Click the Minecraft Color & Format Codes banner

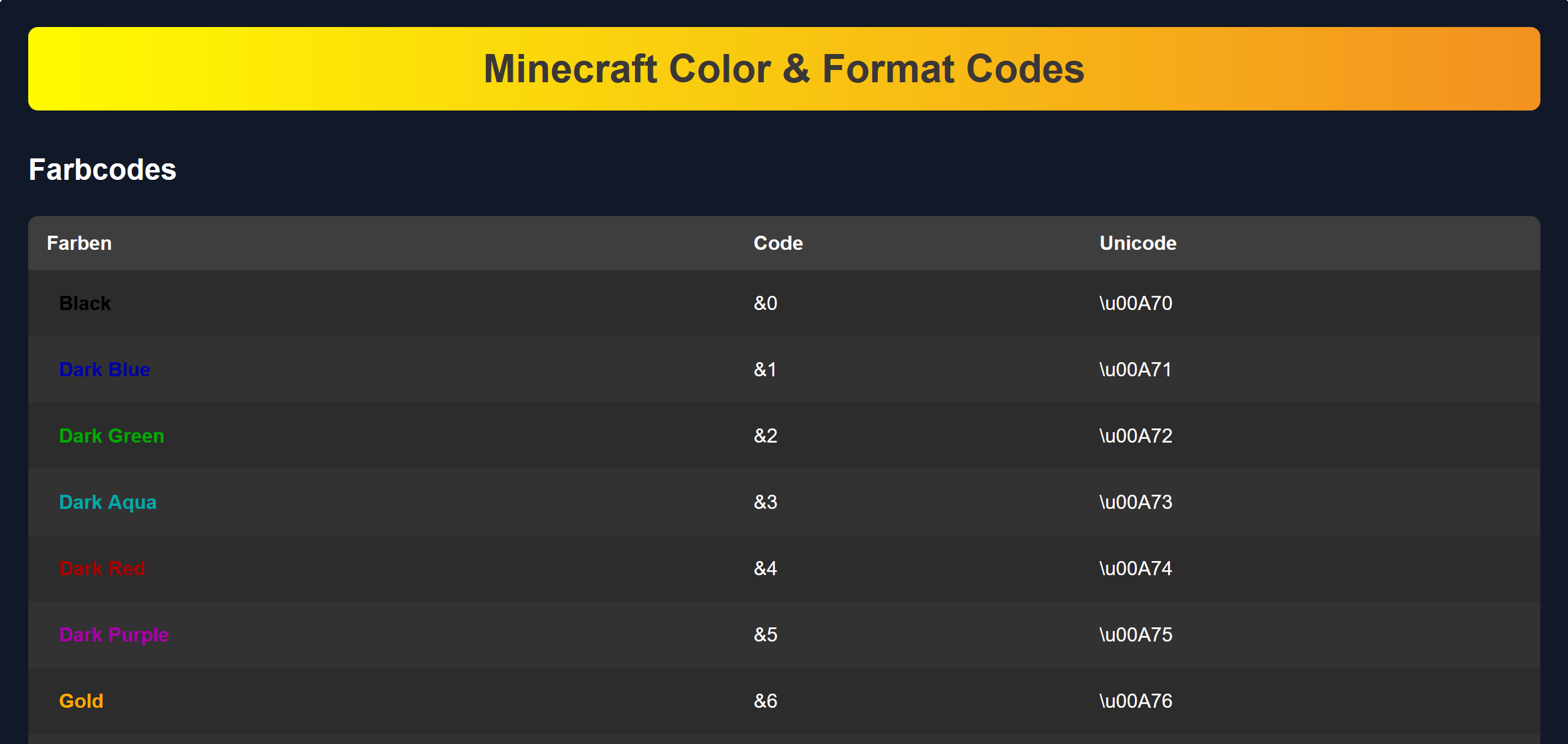tap(784, 69)
